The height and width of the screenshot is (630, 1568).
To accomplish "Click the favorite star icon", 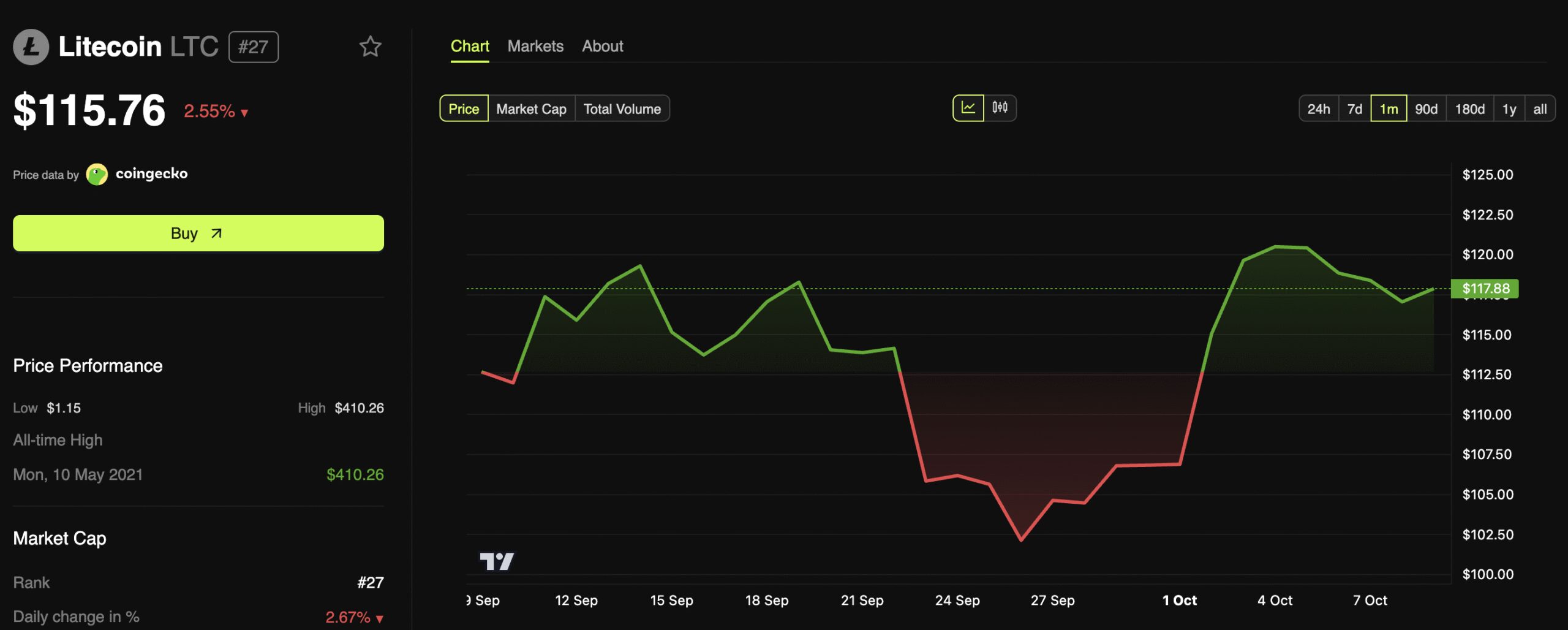I will pos(370,47).
